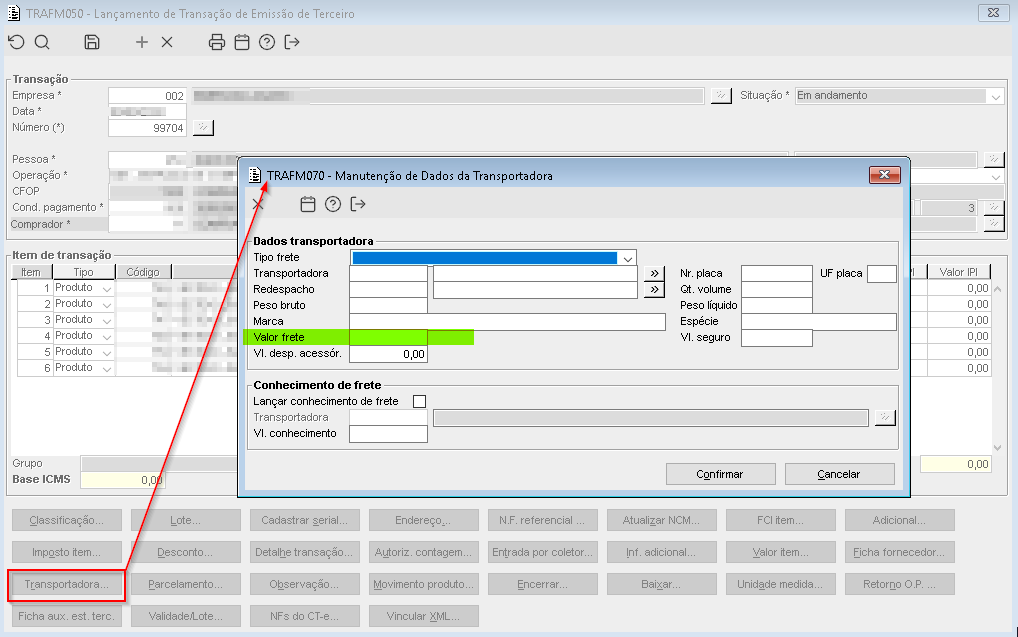Click the NFs do CT-e... button

304,616
